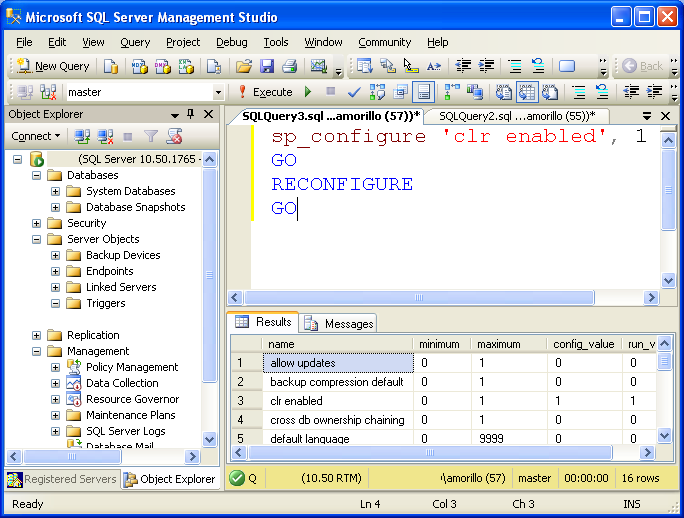Click the green Debug arrow

pos(308,92)
